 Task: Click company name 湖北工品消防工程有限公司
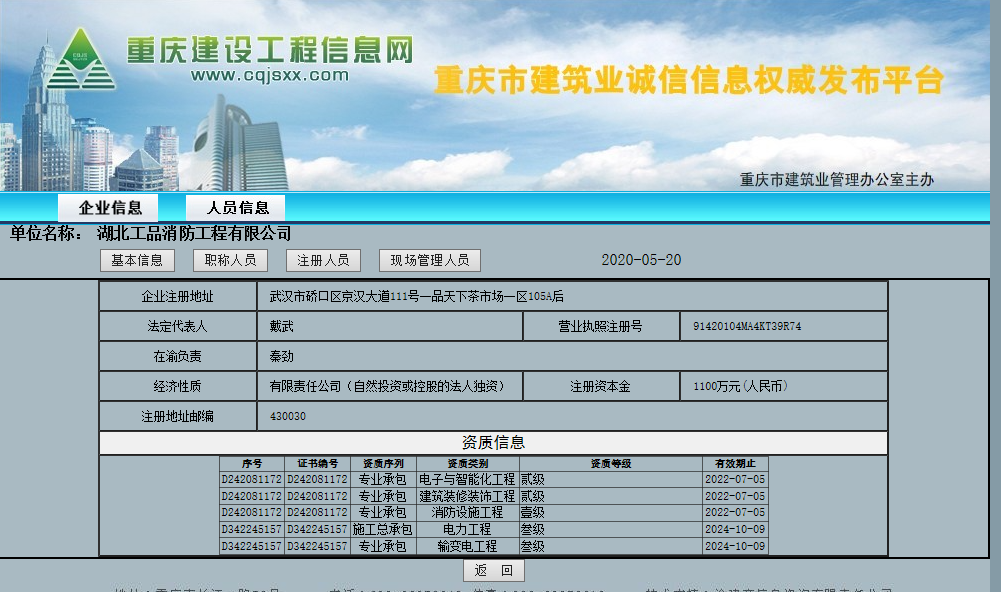[x=194, y=234]
